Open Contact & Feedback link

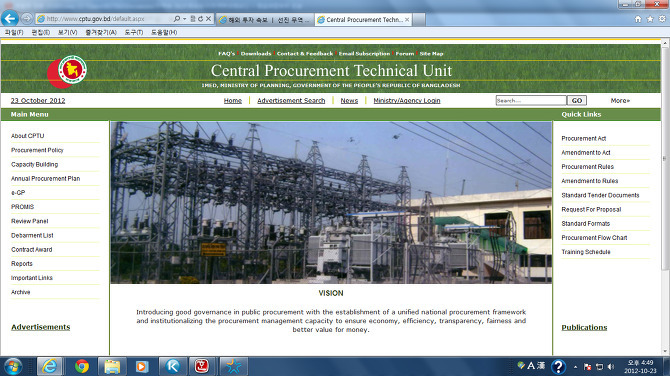(305, 54)
